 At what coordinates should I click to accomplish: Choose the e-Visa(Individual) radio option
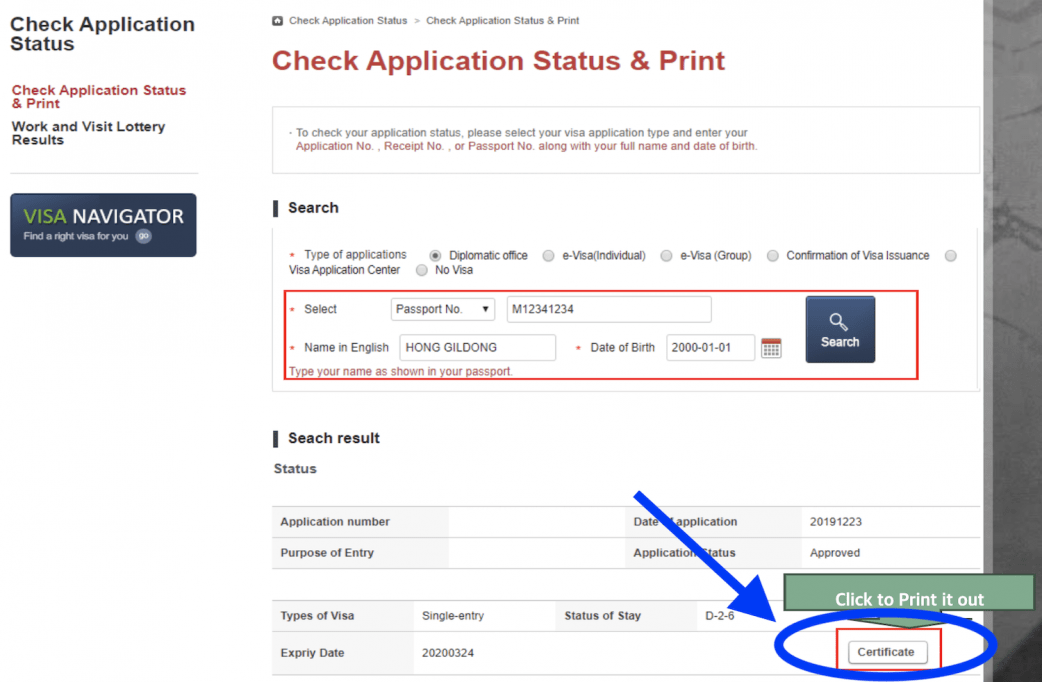[548, 256]
